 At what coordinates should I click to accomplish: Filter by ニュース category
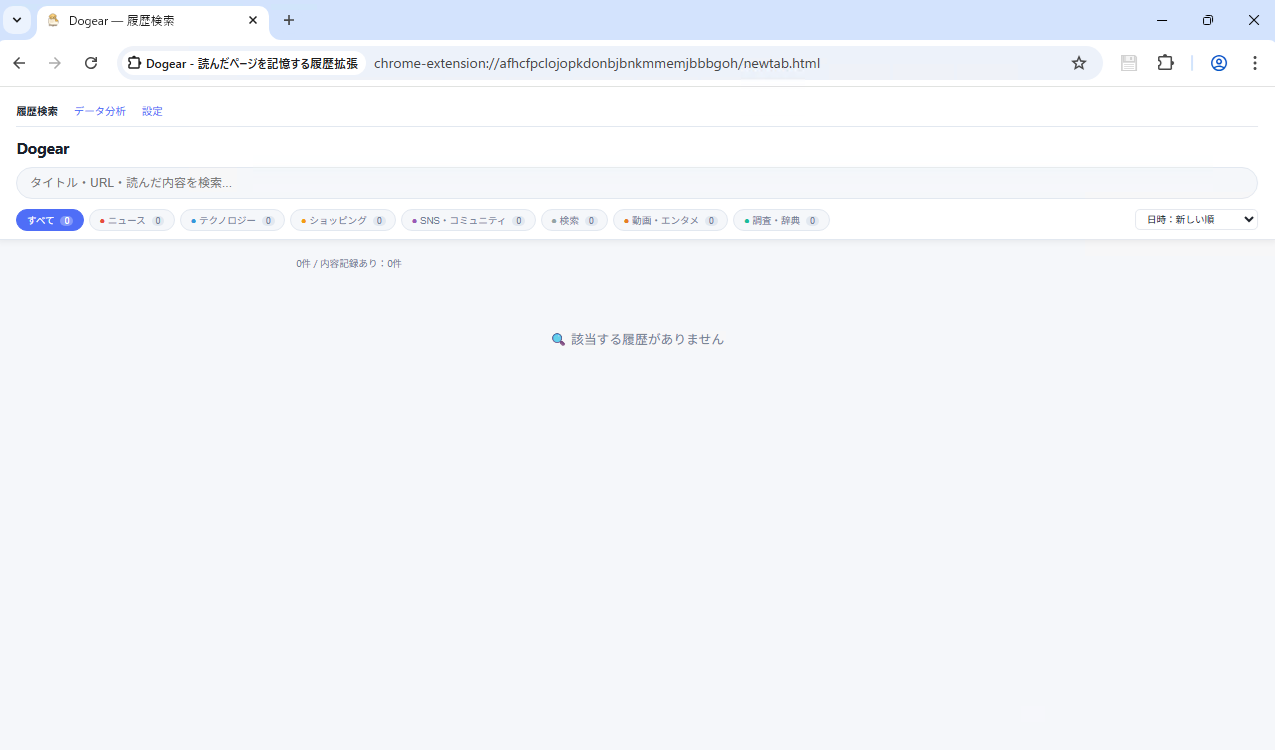[x=132, y=220]
